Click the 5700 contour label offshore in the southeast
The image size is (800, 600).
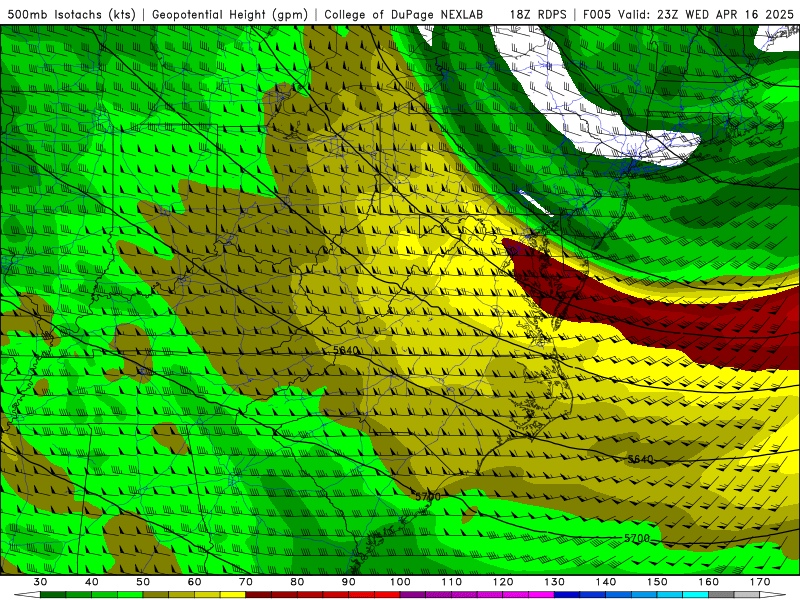point(637,538)
